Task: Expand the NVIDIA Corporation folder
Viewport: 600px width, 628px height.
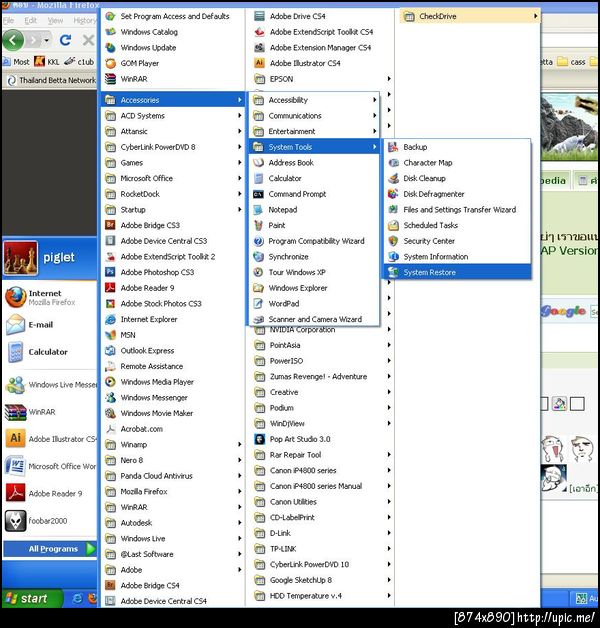Action: [x=322, y=331]
